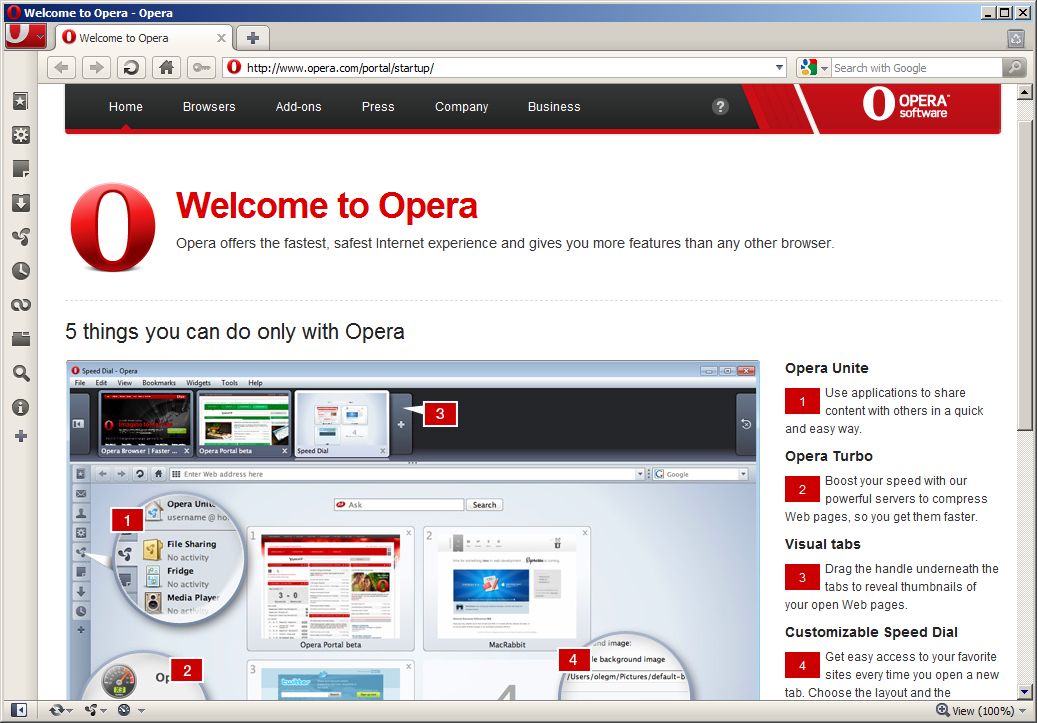
Task: Open the Widgets panel gear icon
Action: pos(20,135)
